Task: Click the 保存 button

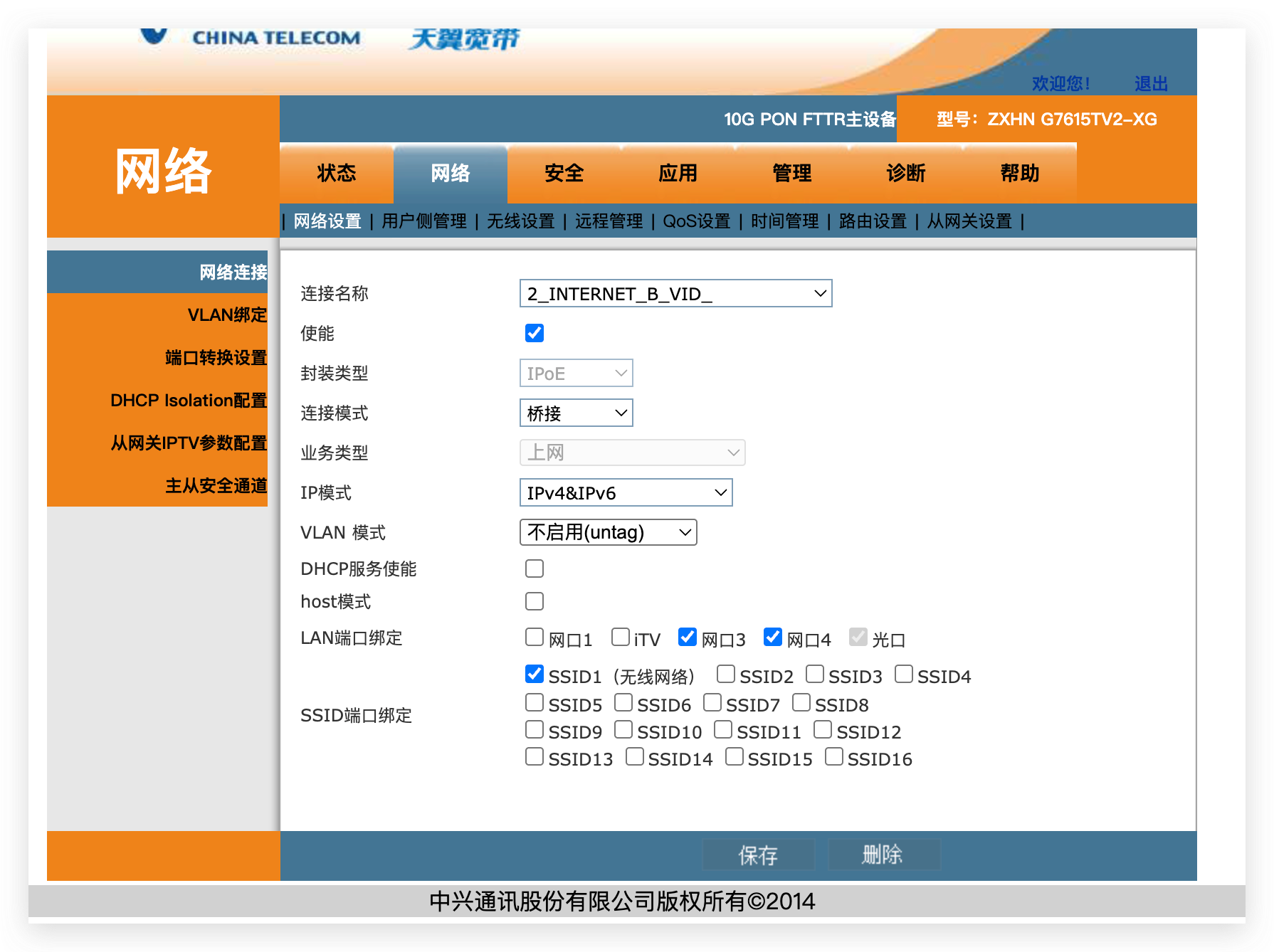Action: (x=757, y=855)
